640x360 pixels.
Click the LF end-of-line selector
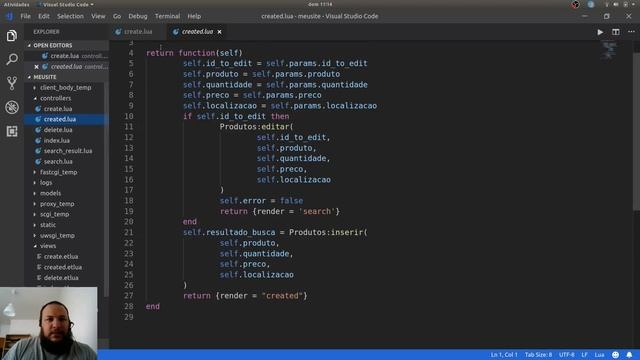[x=584, y=355]
